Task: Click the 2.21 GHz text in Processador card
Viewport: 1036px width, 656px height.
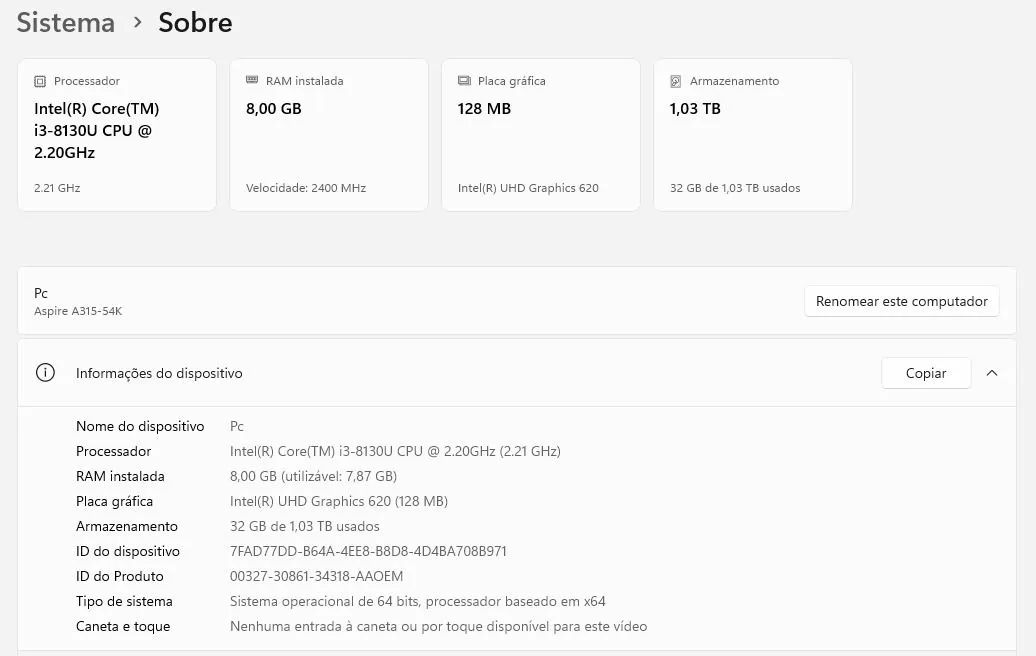Action: tap(57, 188)
